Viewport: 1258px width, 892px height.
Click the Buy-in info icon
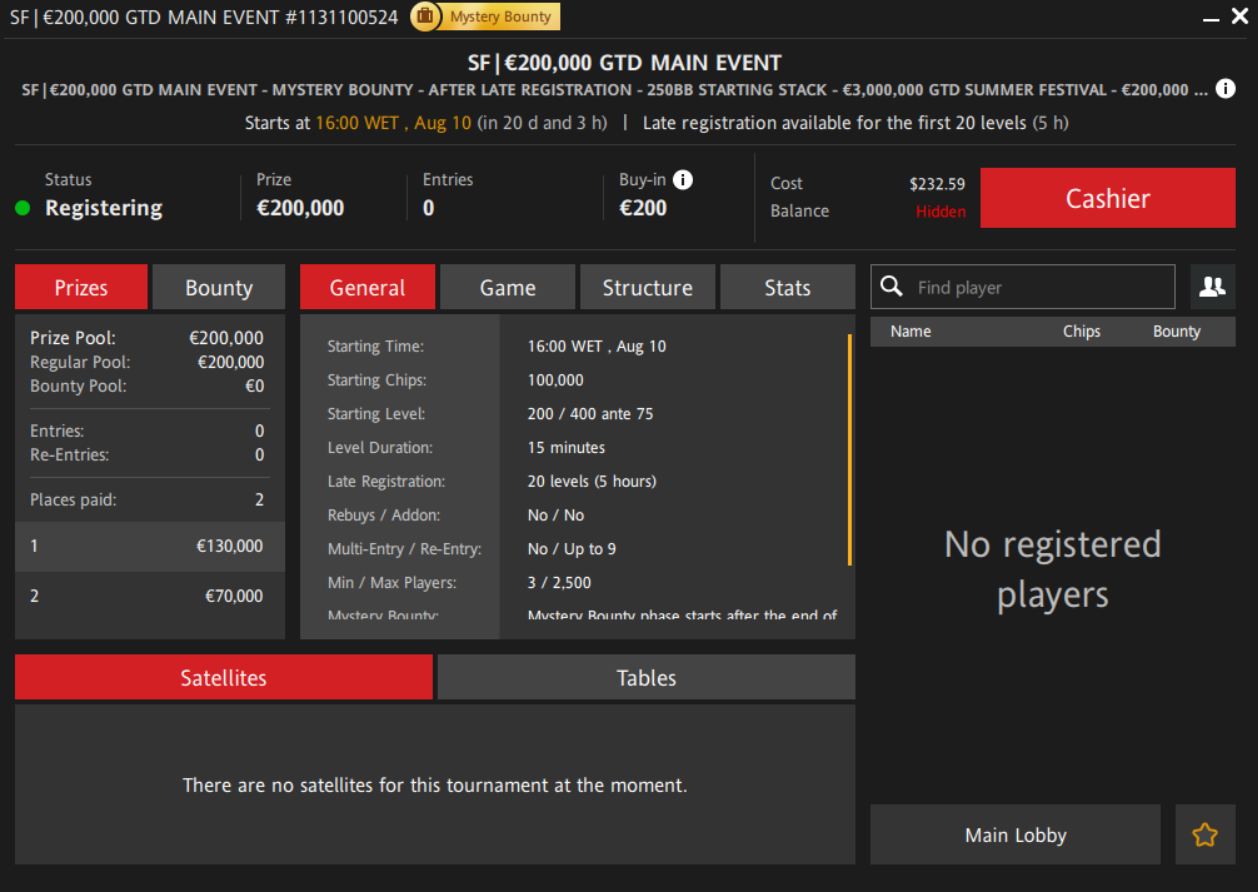pyautogui.click(x=683, y=180)
